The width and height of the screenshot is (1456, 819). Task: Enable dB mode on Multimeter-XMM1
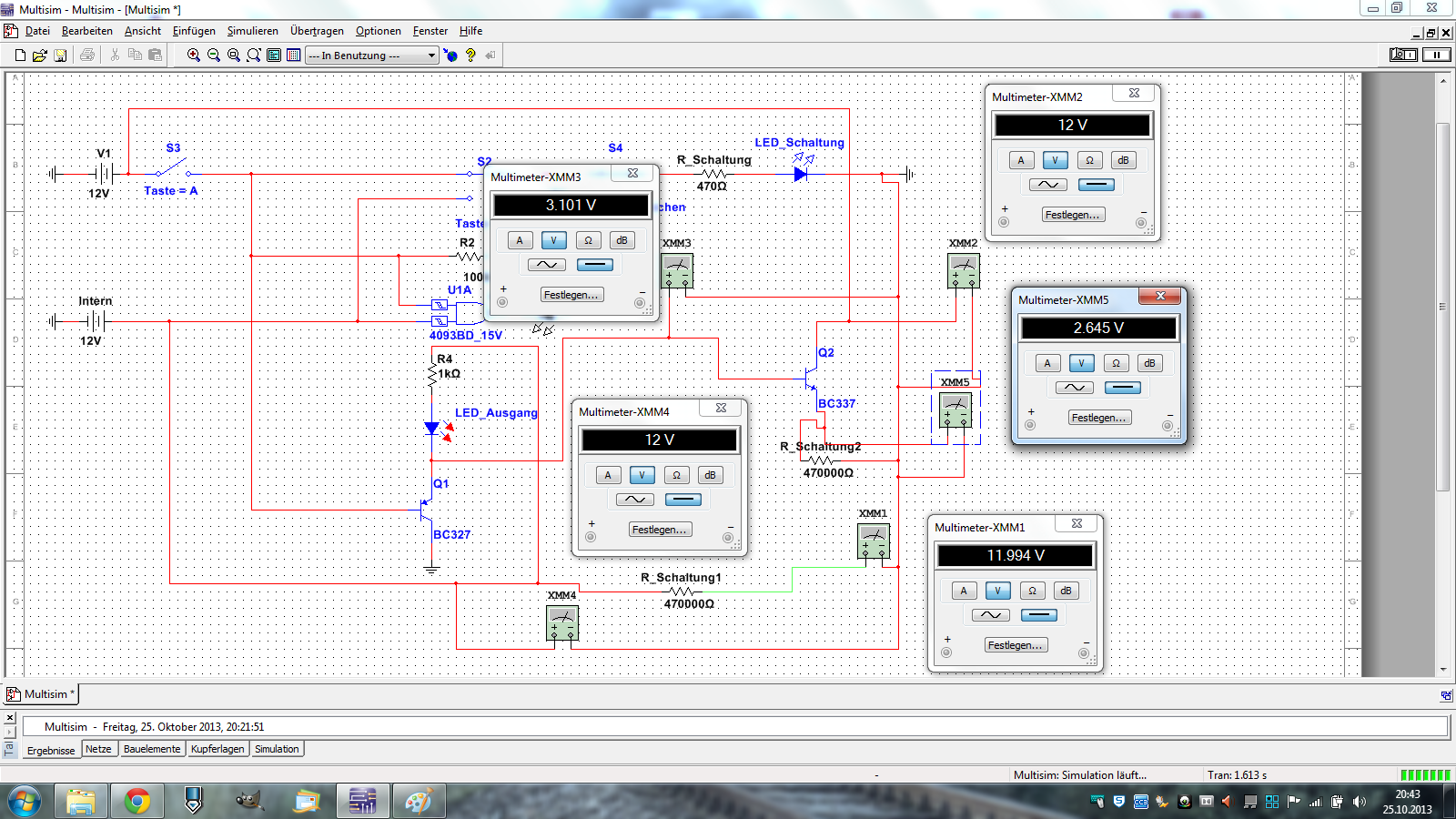(1066, 591)
